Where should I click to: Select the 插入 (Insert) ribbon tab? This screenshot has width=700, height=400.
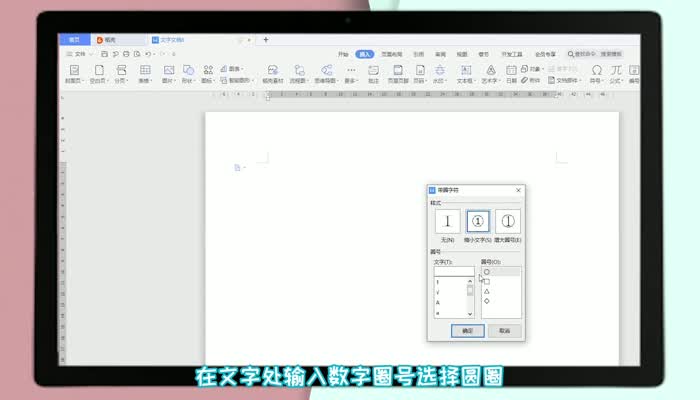365,54
